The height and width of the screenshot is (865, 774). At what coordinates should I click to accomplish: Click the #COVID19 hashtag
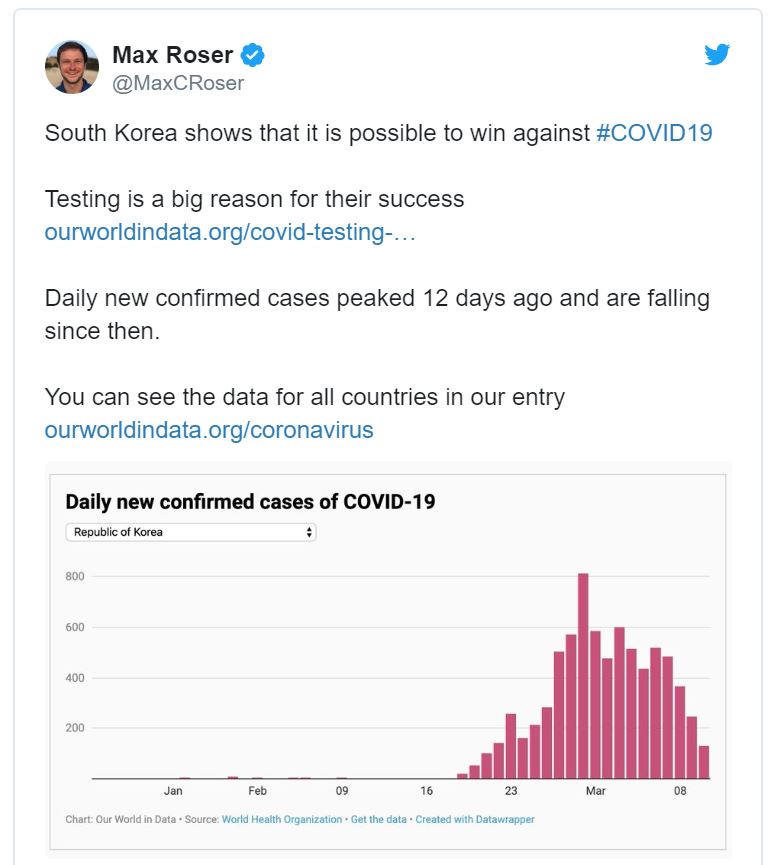[654, 134]
